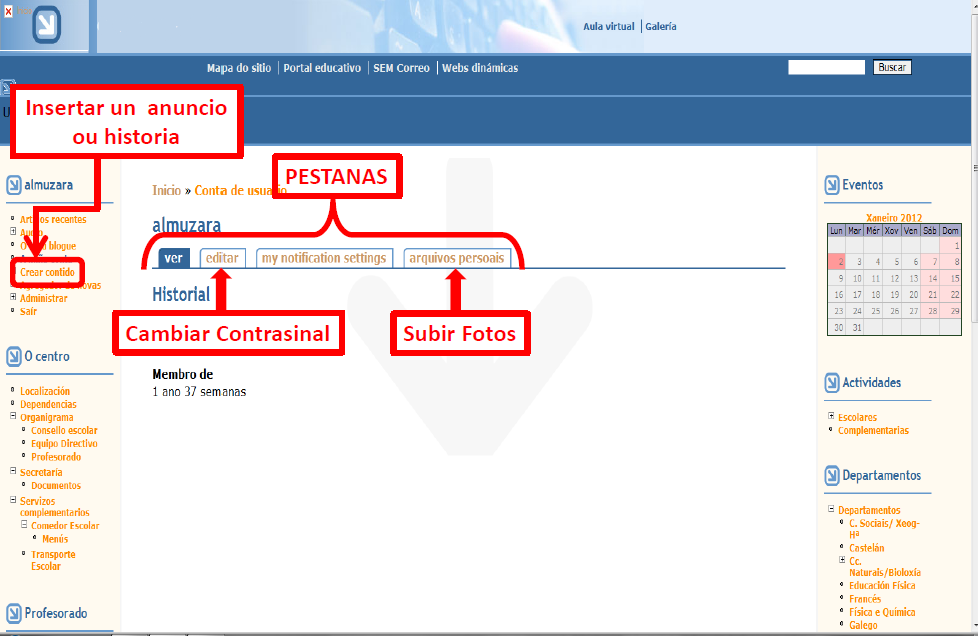Expand the Cc. Naturais/Bioloxía node
Image resolution: width=978 pixels, height=636 pixels.
click(842, 561)
